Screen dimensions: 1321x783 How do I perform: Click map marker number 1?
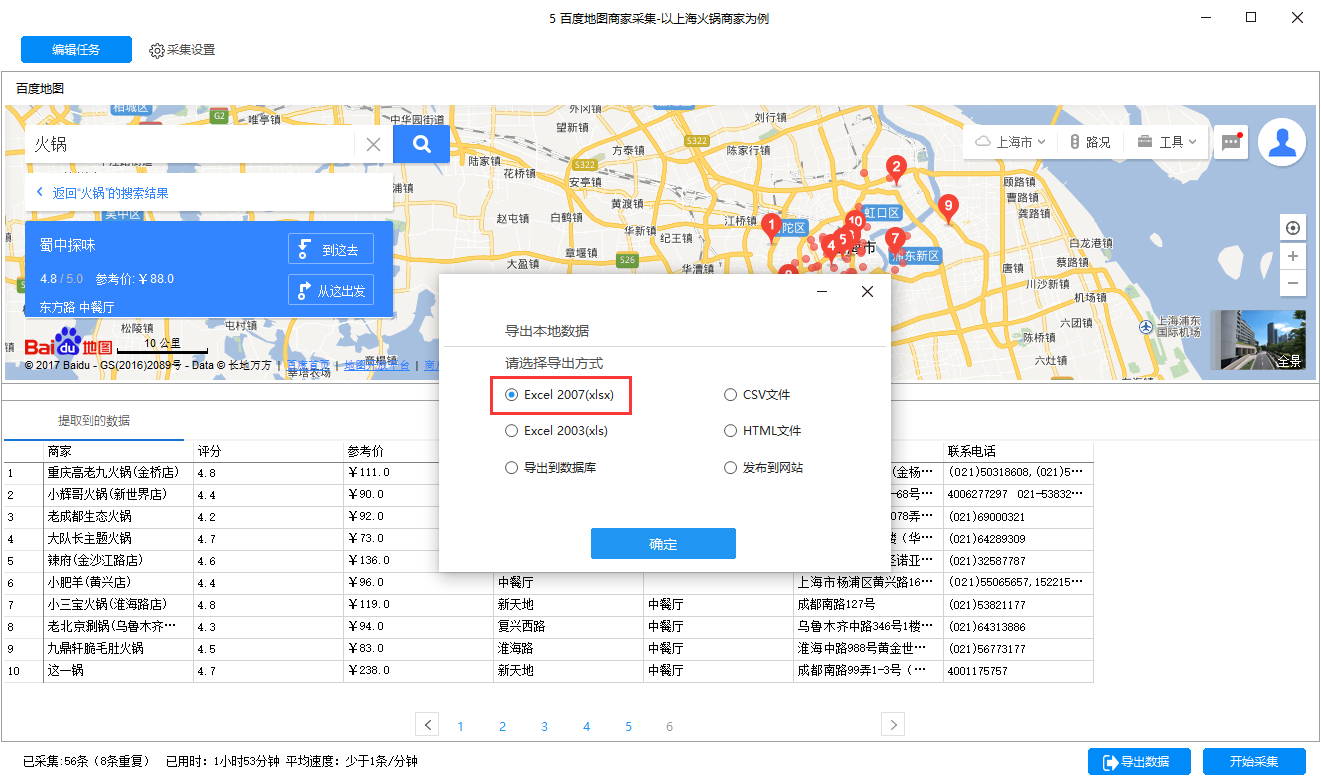coord(771,227)
